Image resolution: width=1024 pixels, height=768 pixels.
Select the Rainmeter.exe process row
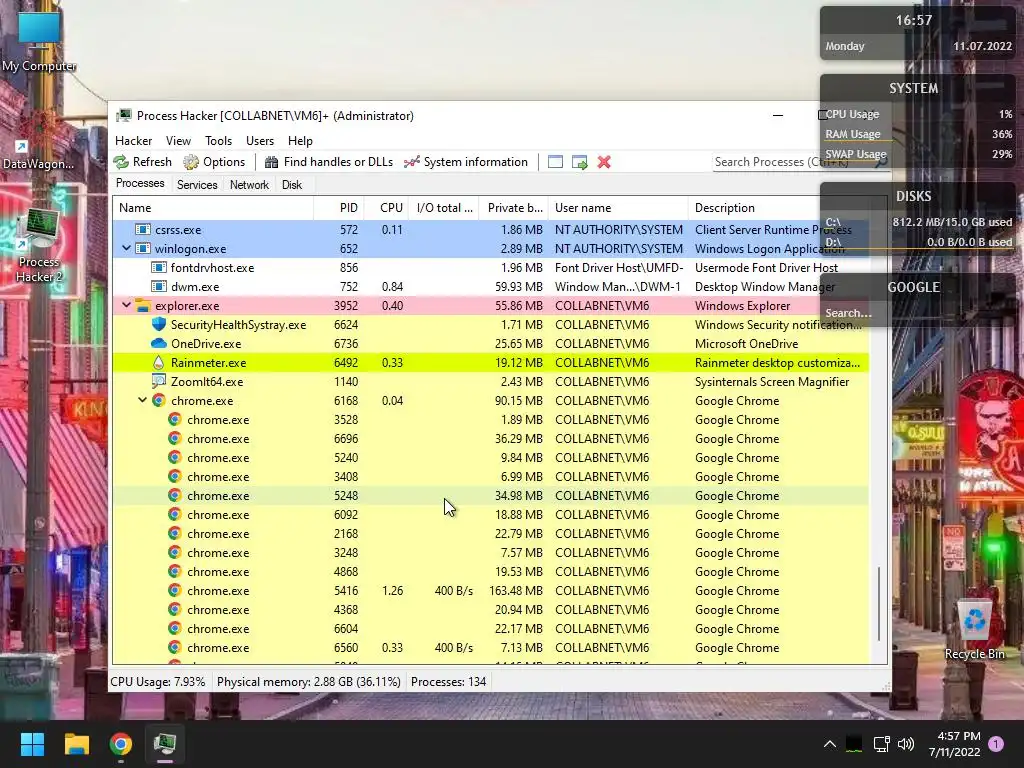coord(490,362)
